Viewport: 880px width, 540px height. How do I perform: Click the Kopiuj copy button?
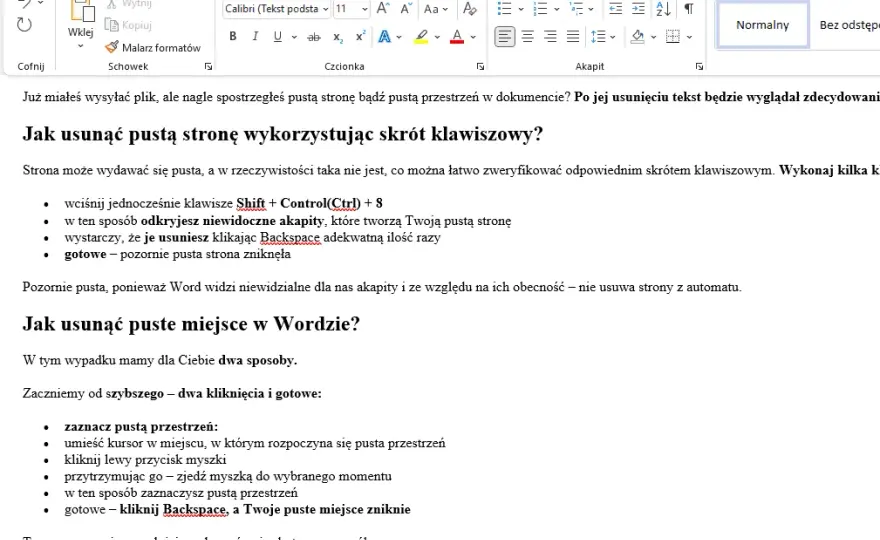coord(129,25)
